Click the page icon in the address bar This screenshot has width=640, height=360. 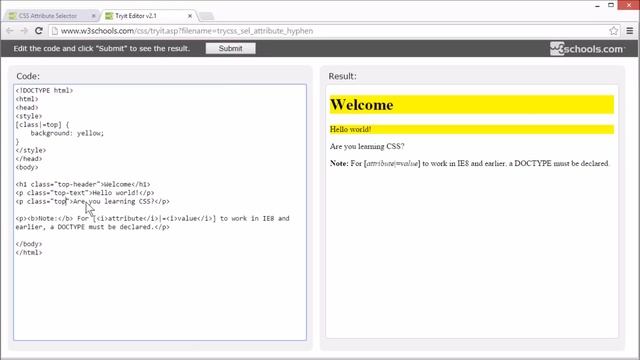pyautogui.click(x=55, y=31)
